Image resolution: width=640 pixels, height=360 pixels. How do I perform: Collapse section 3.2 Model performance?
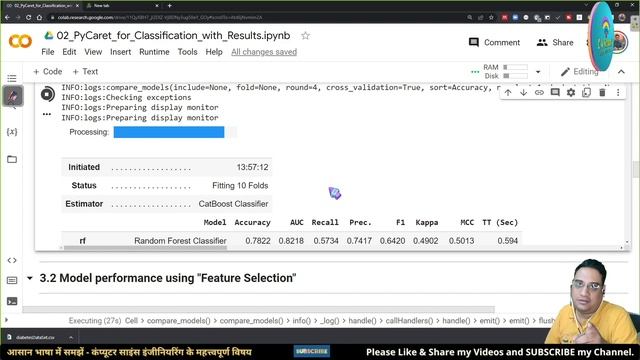coord(30,278)
